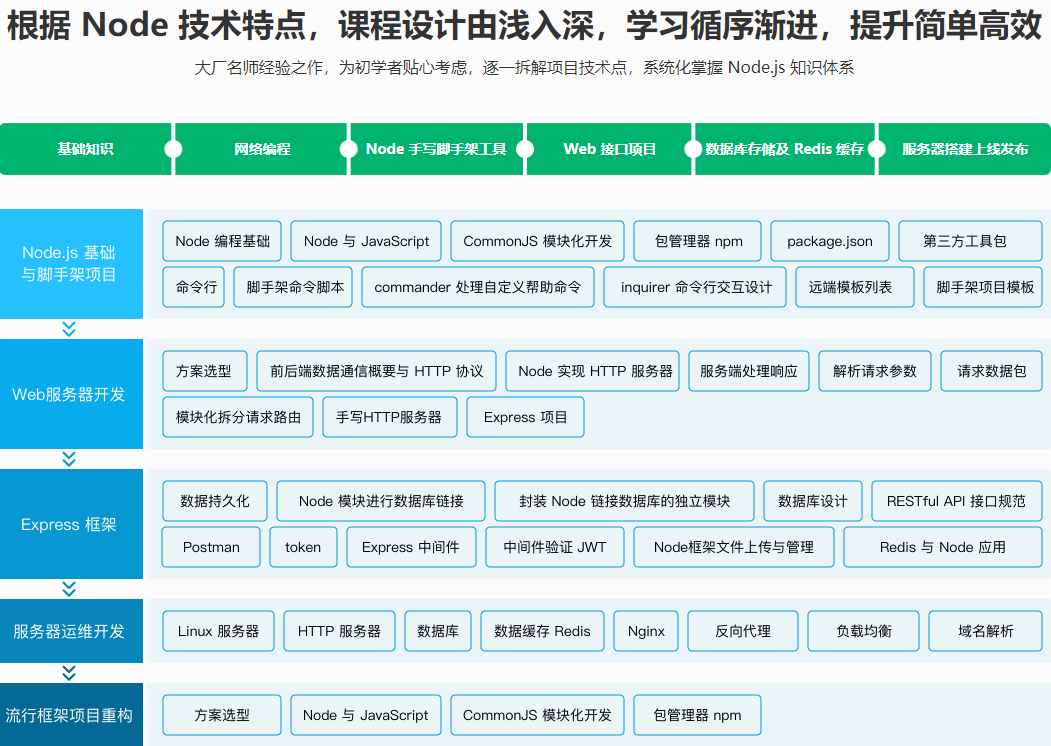
Task: Click the 域名解析 tag
Action: 986,631
